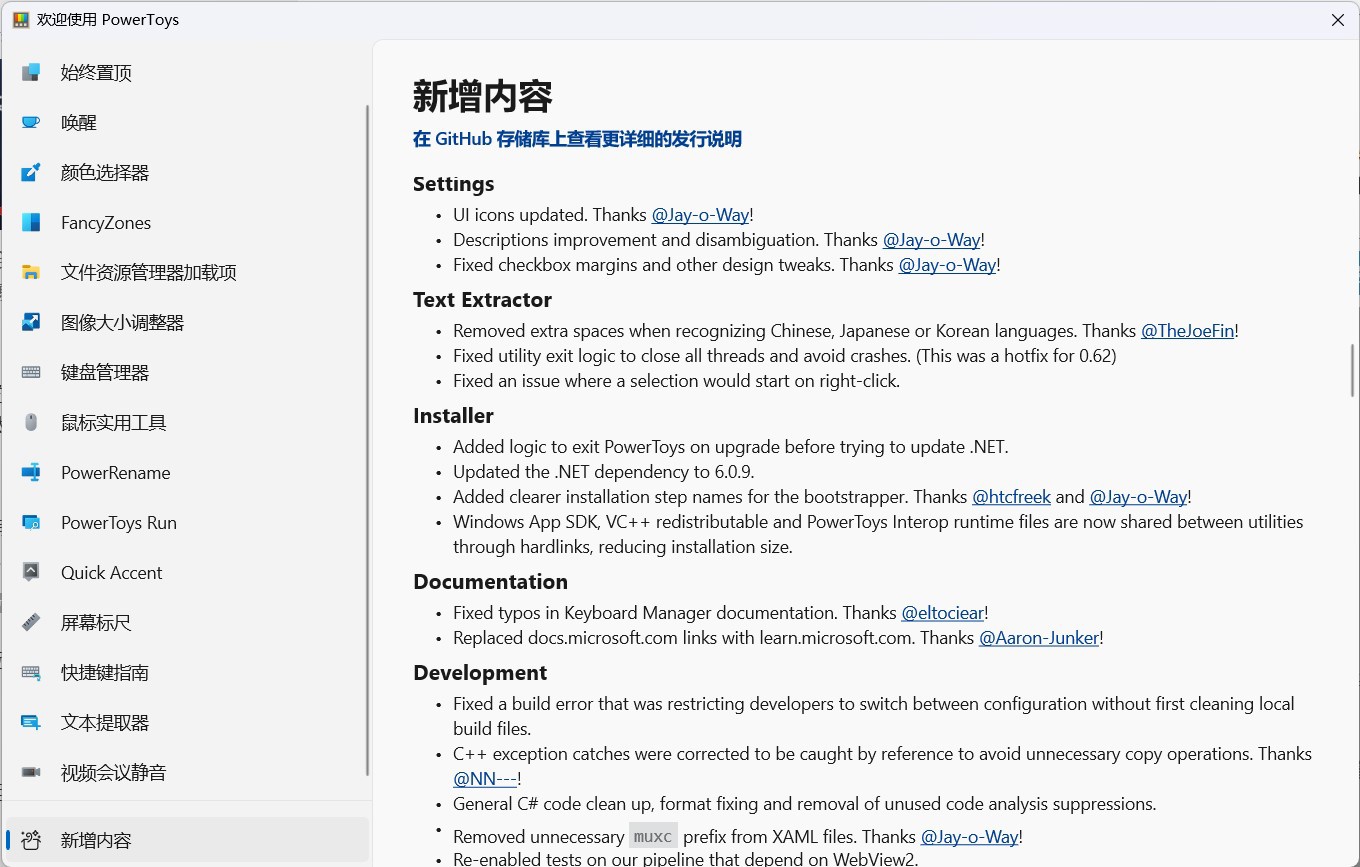Open the 键盘管理器 (Keyboard Manager) utility
1360x867 pixels.
[106, 372]
